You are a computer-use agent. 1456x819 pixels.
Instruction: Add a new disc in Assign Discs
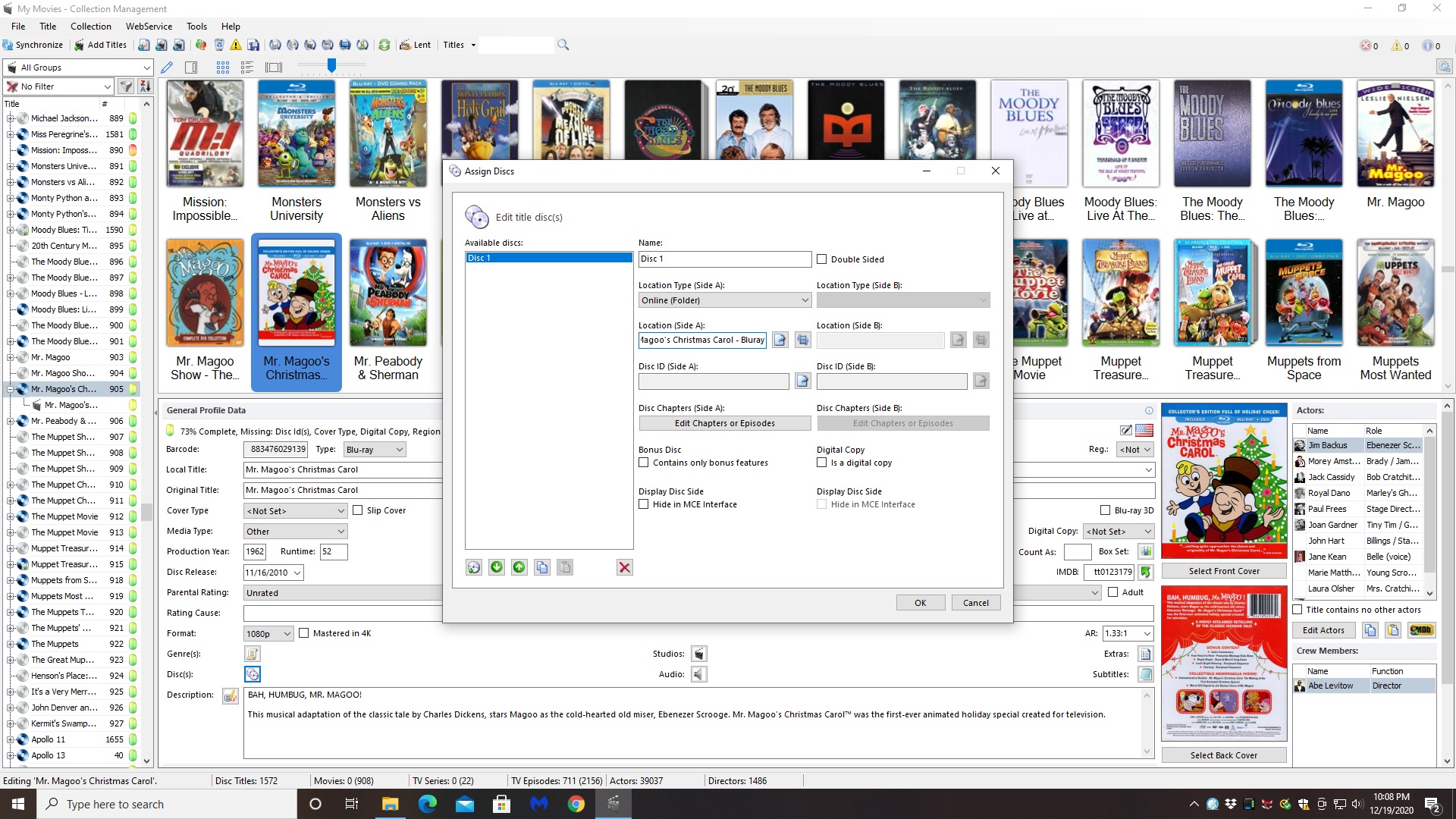474,567
